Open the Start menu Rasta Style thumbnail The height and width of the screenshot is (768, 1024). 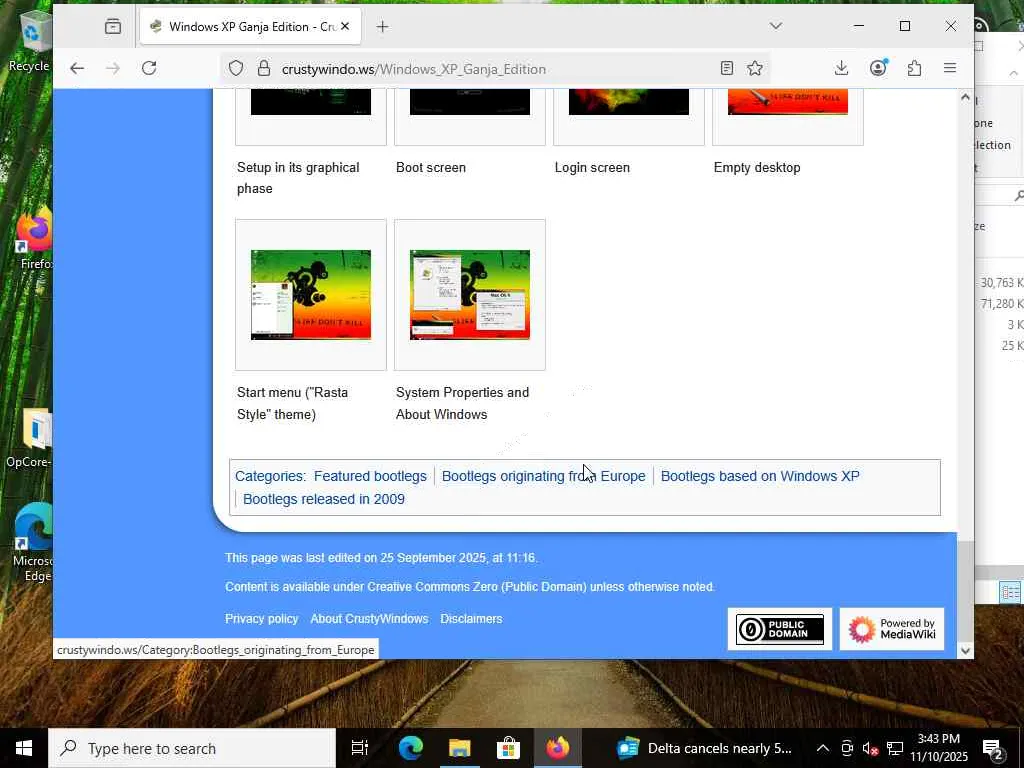pyautogui.click(x=311, y=295)
